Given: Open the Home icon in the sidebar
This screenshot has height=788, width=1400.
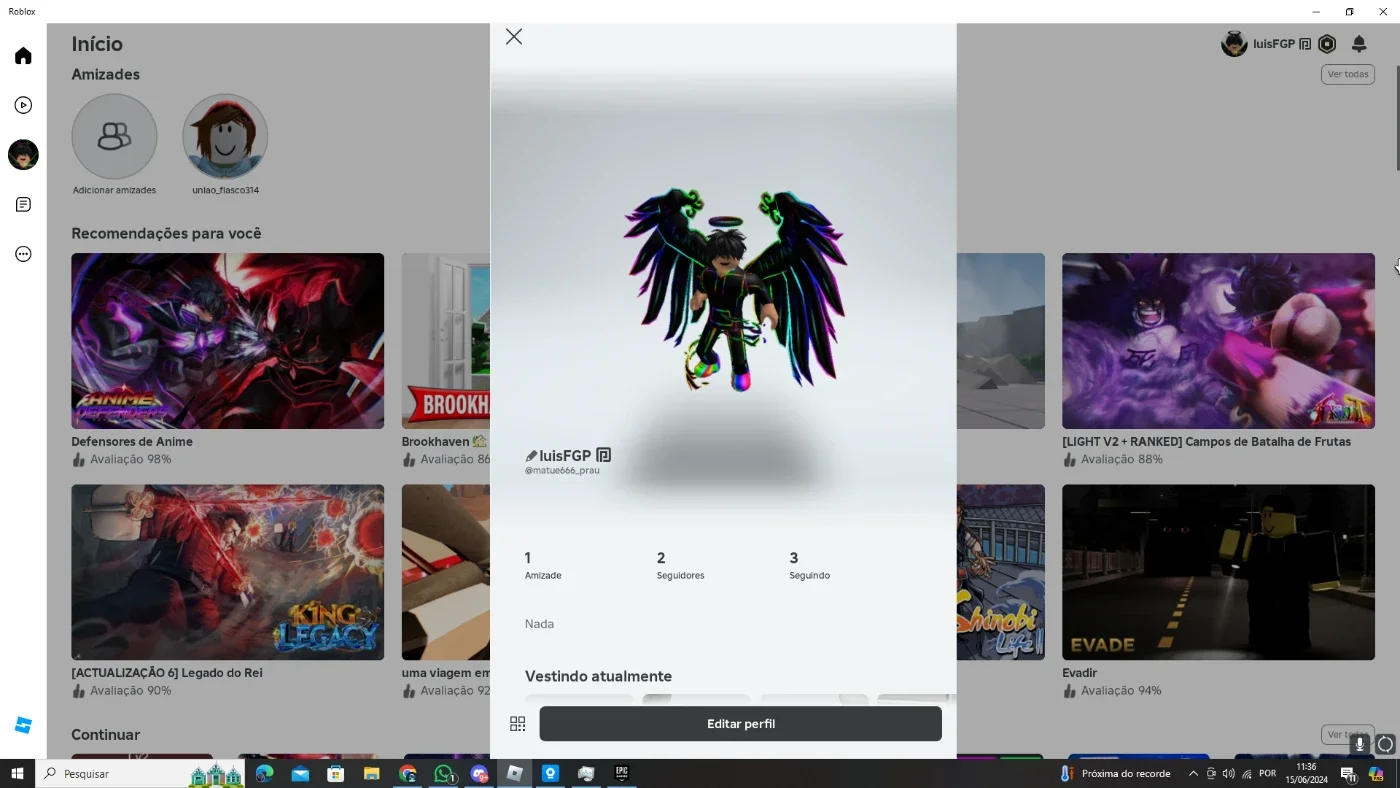Looking at the screenshot, I should pyautogui.click(x=23, y=56).
